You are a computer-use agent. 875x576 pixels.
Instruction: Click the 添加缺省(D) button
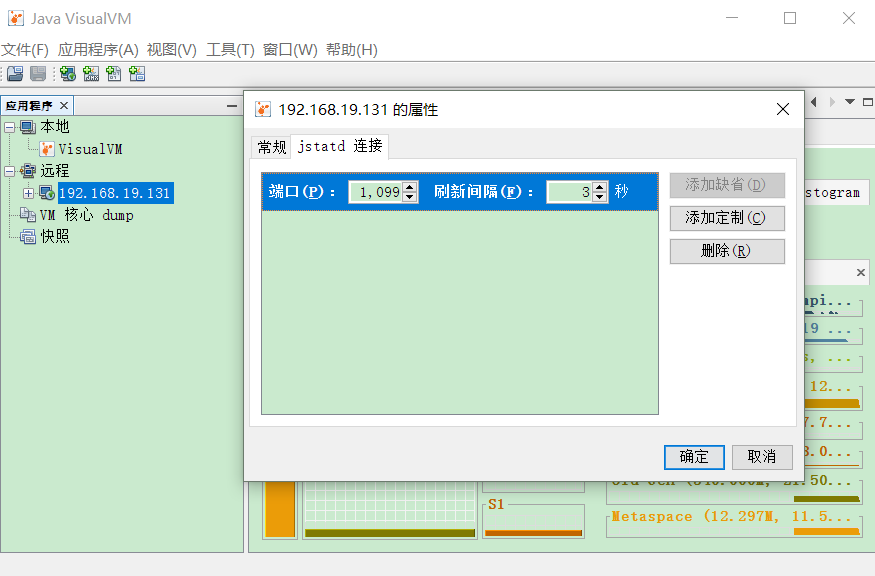[x=727, y=185]
